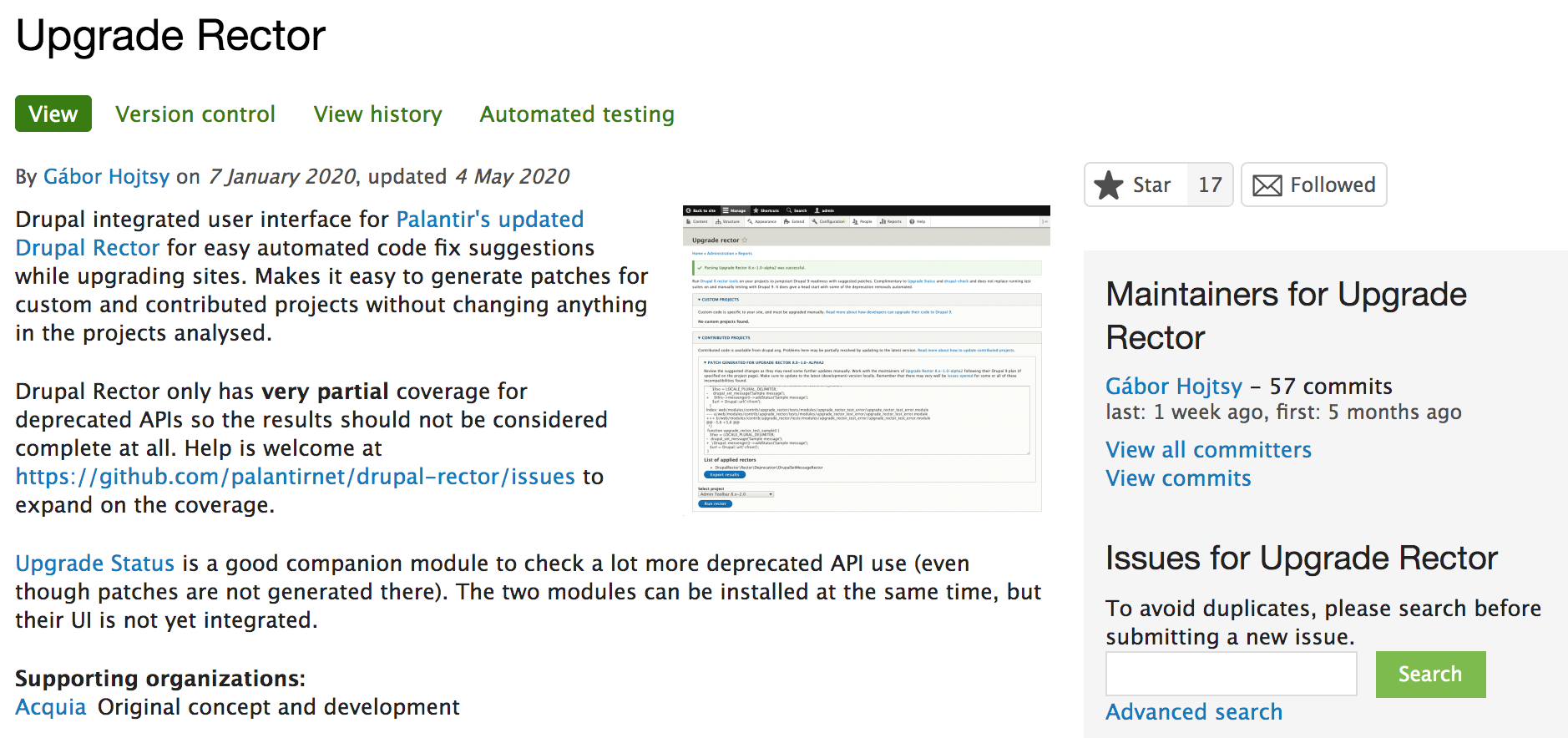1568x738 pixels.
Task: Click View all committers
Action: [x=1208, y=450]
